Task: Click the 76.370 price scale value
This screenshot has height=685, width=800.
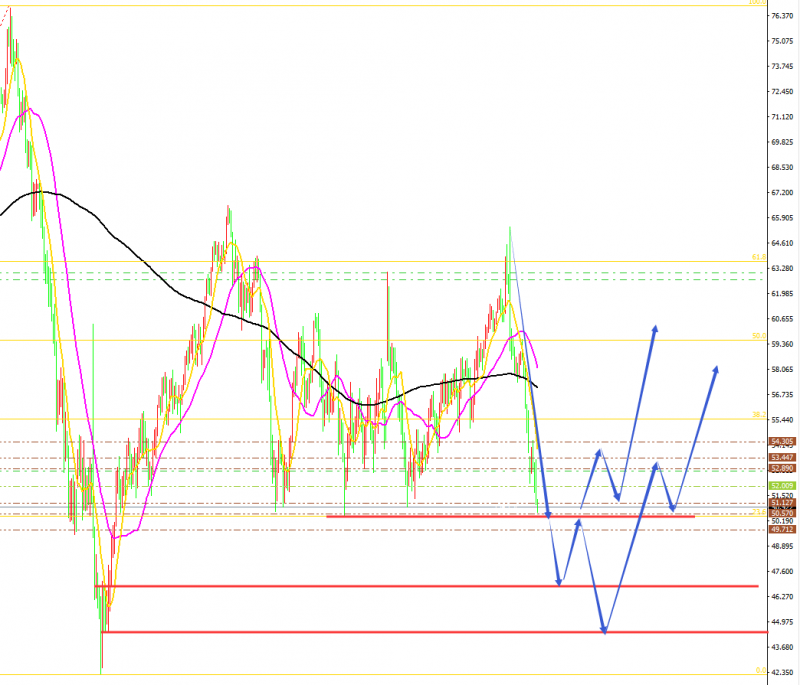Action: (x=782, y=16)
